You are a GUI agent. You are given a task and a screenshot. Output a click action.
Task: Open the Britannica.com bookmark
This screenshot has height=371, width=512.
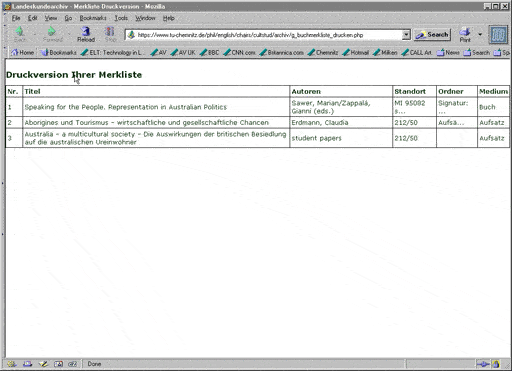(x=281, y=53)
